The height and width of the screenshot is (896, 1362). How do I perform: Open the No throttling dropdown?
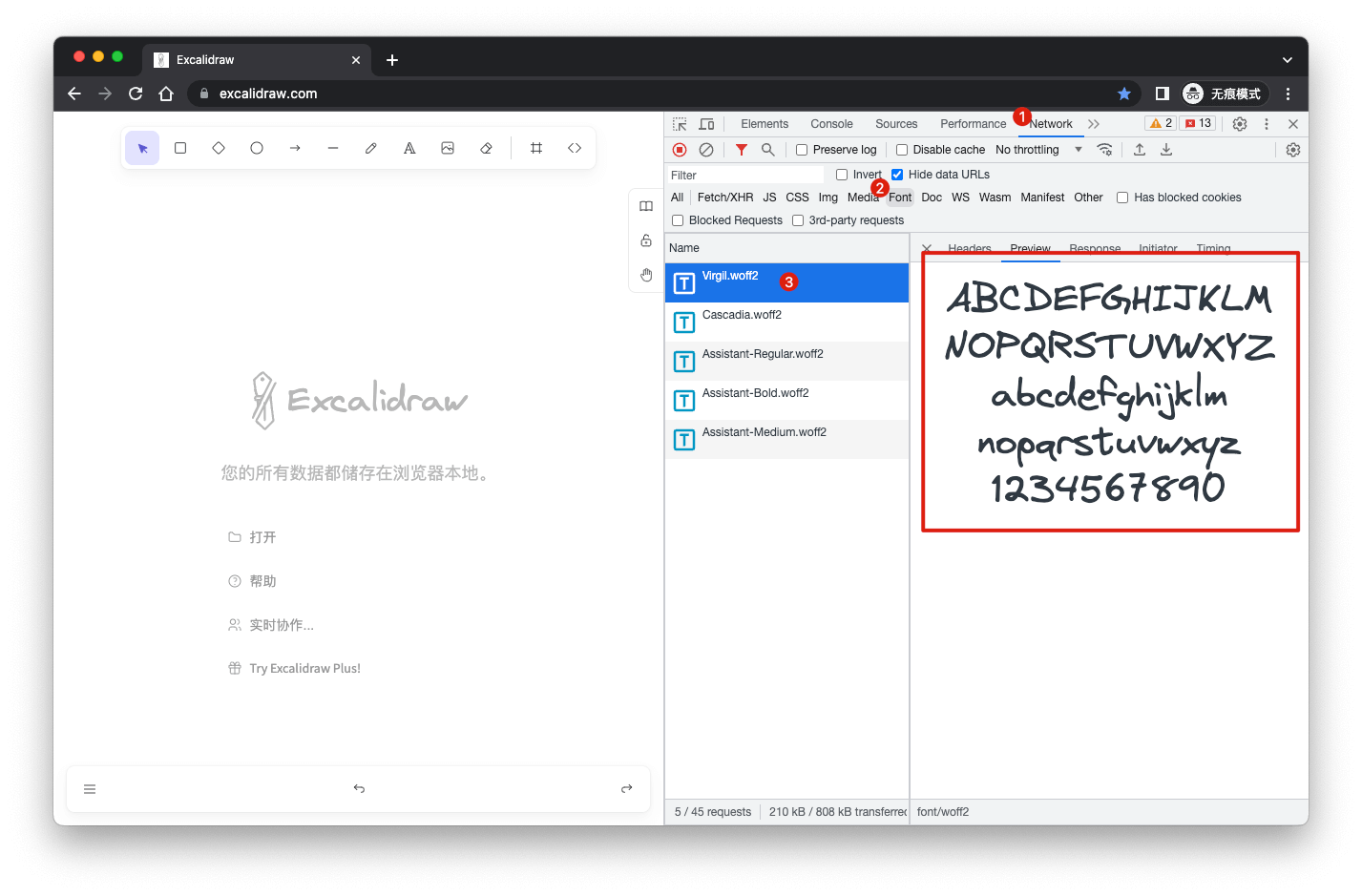pyautogui.click(x=1038, y=150)
